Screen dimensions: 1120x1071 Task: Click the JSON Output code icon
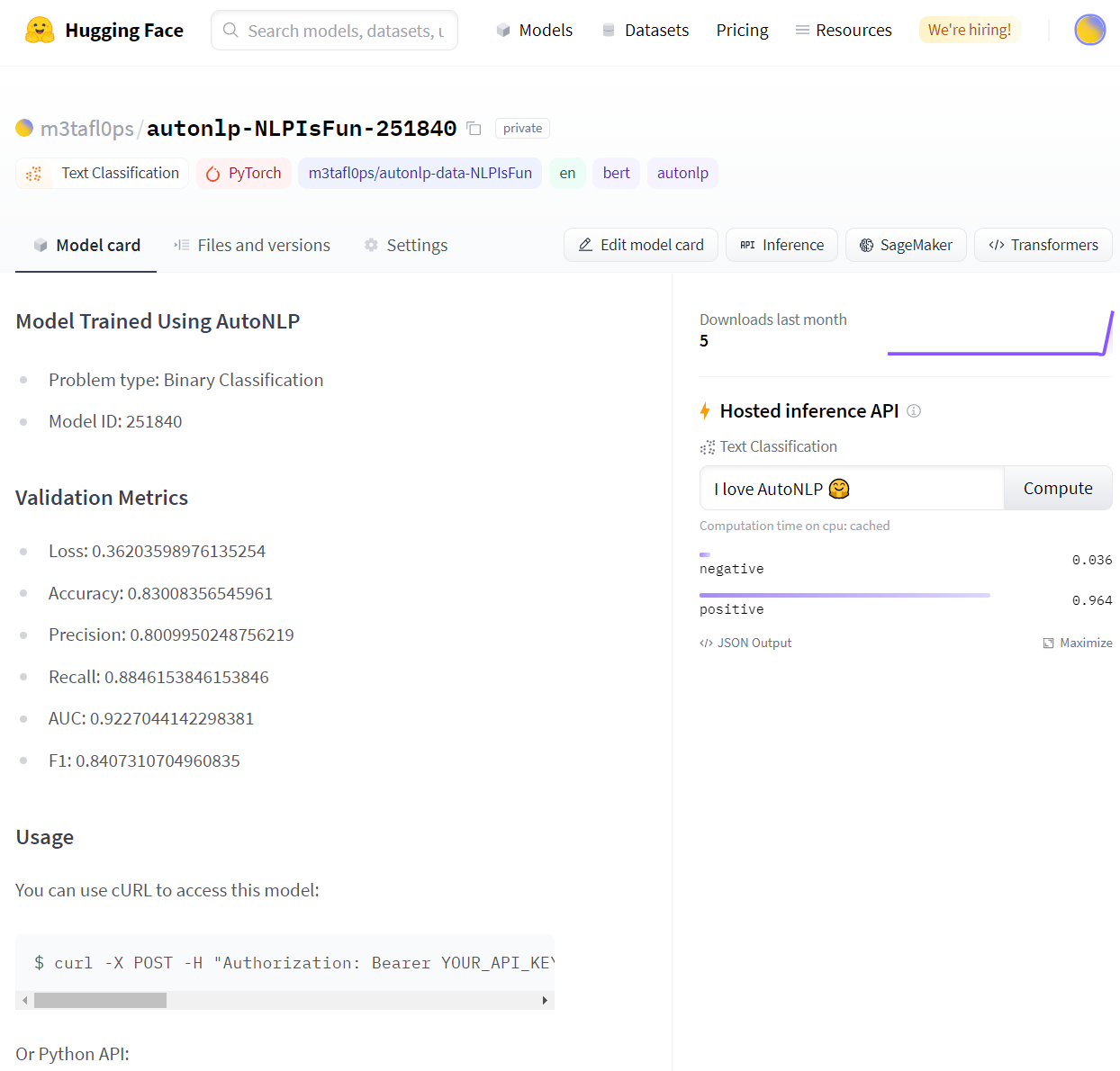click(706, 643)
